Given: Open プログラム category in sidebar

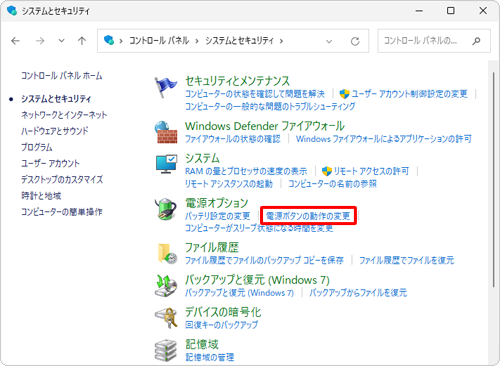Looking at the screenshot, I should 37,147.
